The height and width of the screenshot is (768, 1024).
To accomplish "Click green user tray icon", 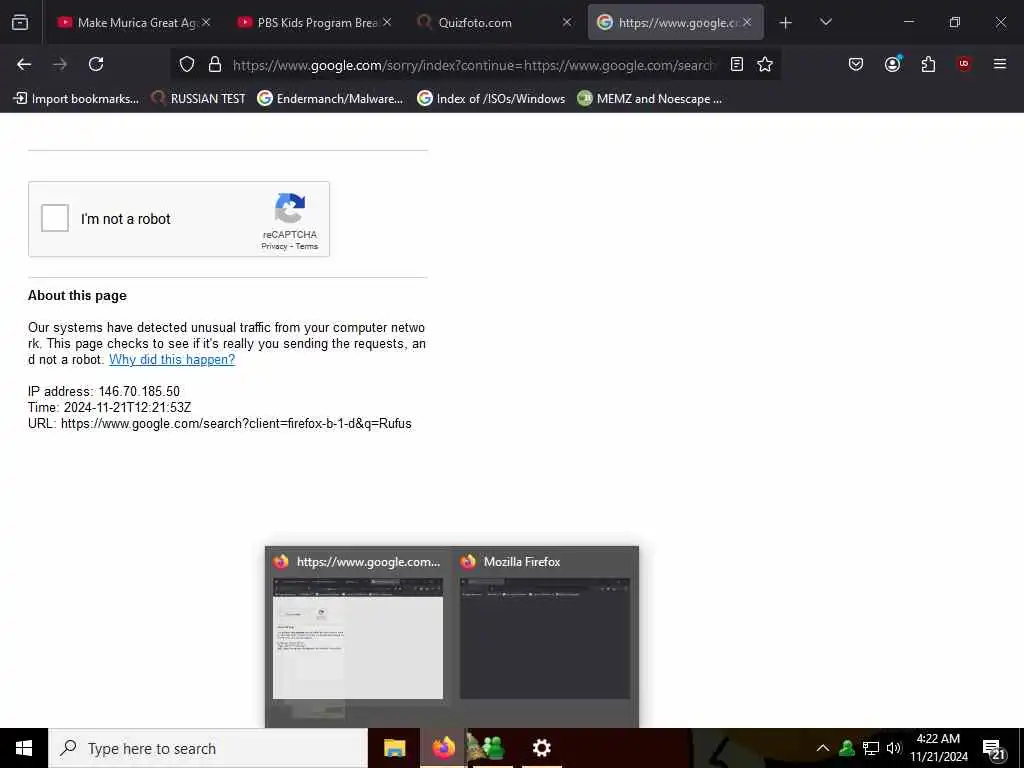I will pos(847,748).
